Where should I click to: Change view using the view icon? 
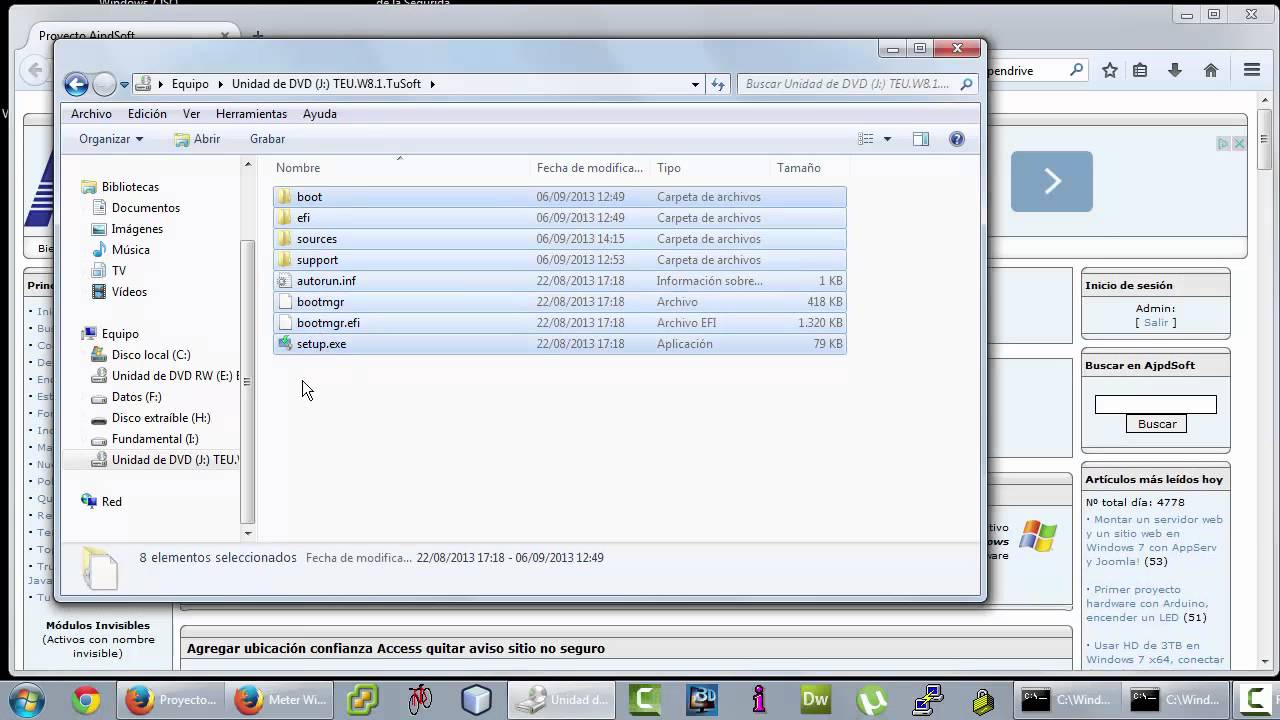tap(866, 139)
